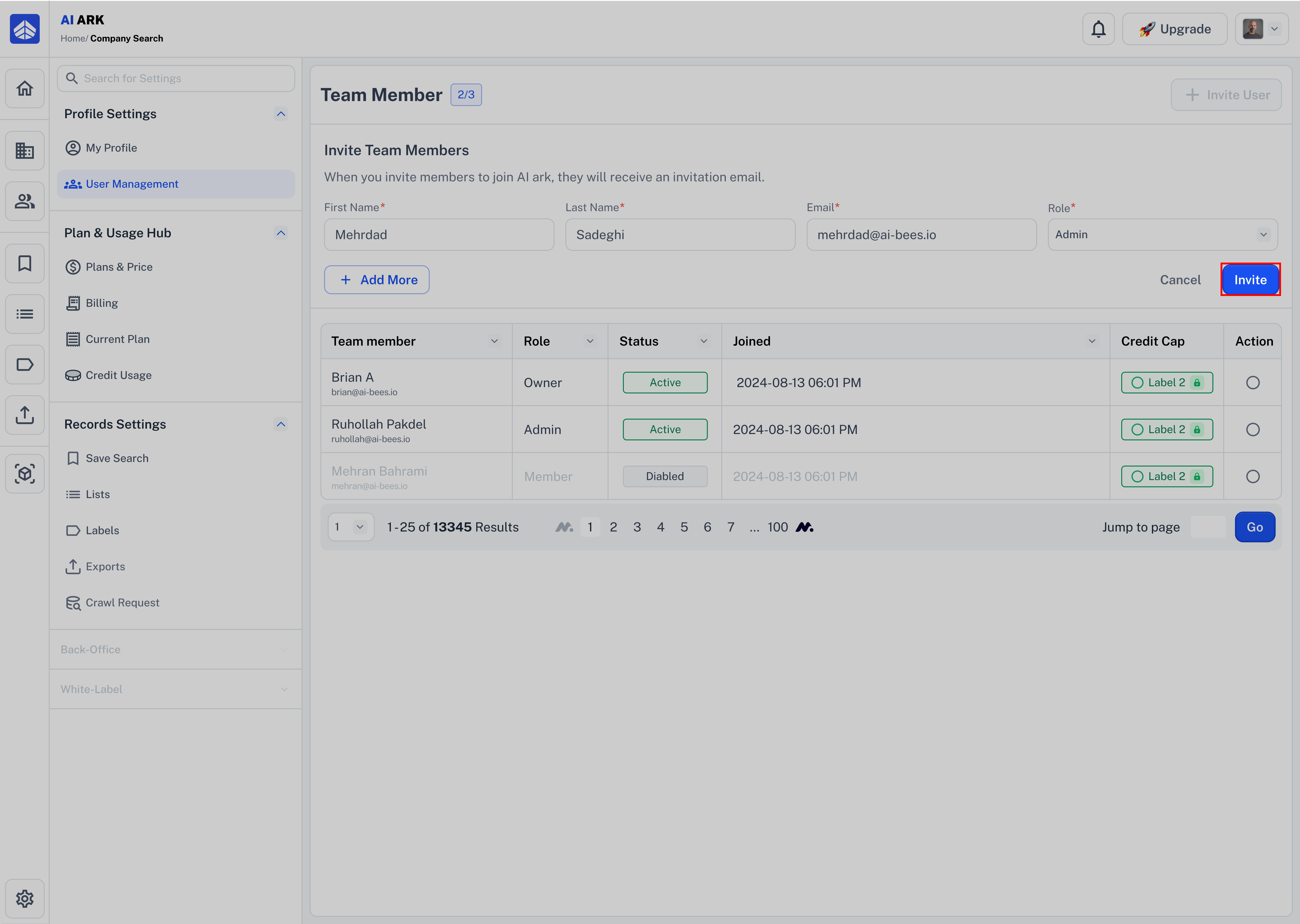Open Billing page
The image size is (1300, 924).
(176, 303)
